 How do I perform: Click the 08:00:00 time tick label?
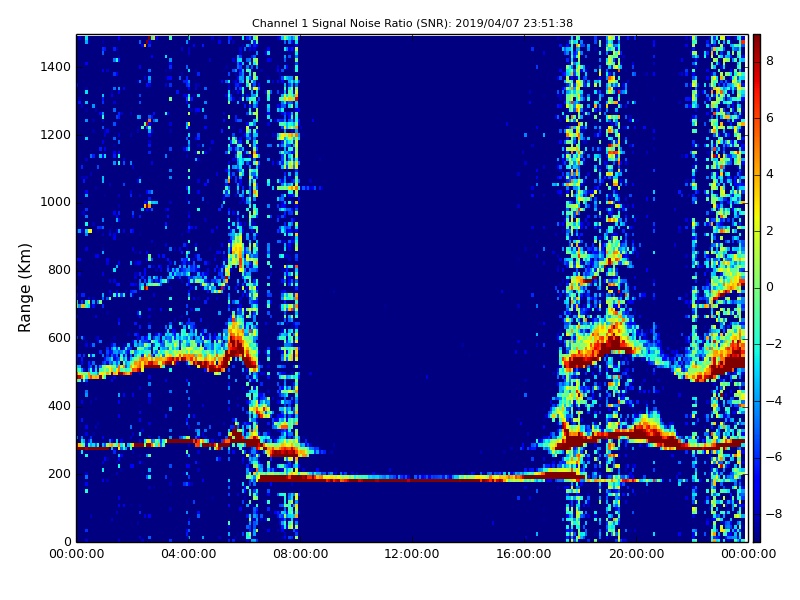pos(301,554)
